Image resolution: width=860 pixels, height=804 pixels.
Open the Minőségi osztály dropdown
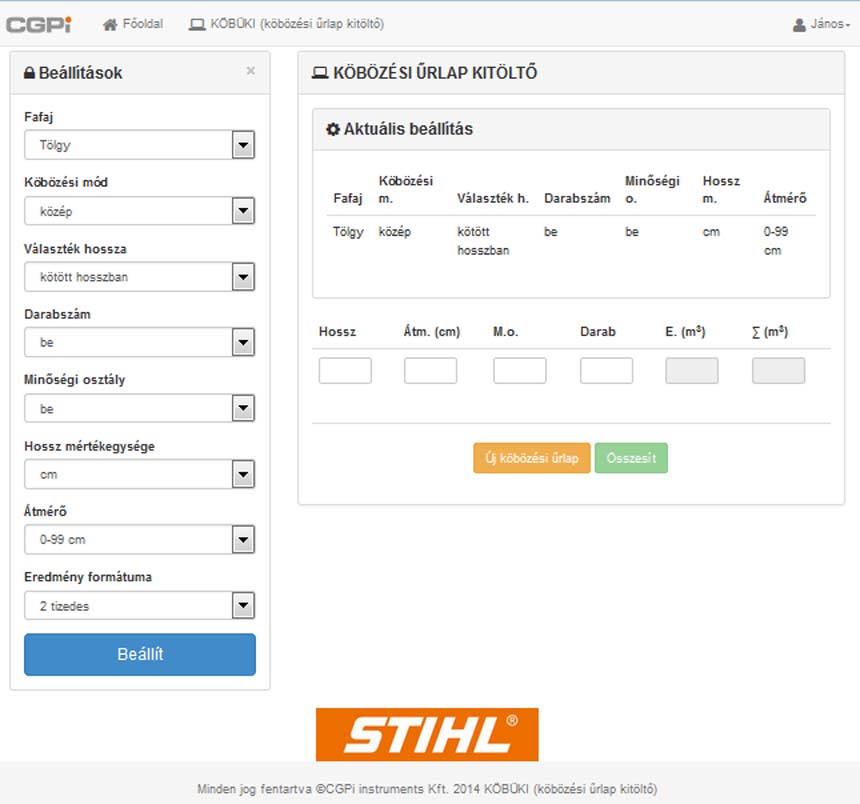pyautogui.click(x=140, y=409)
